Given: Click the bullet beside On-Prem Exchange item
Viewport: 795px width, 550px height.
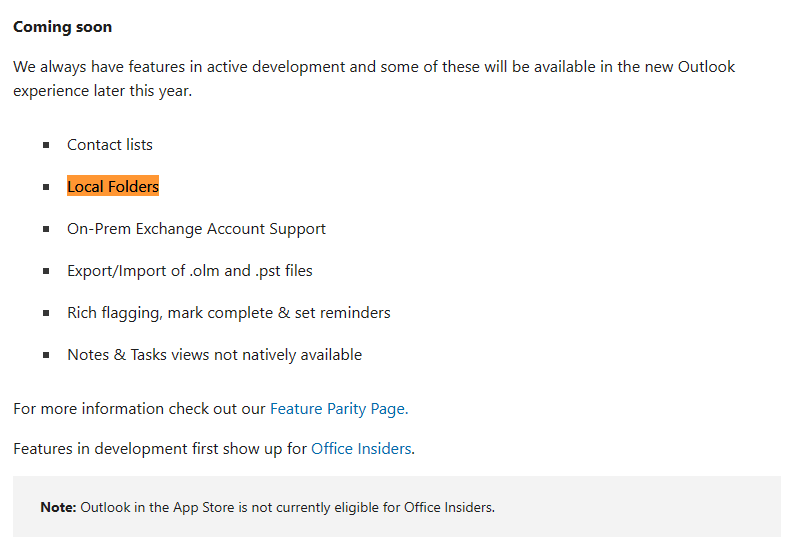Looking at the screenshot, I should [46, 229].
